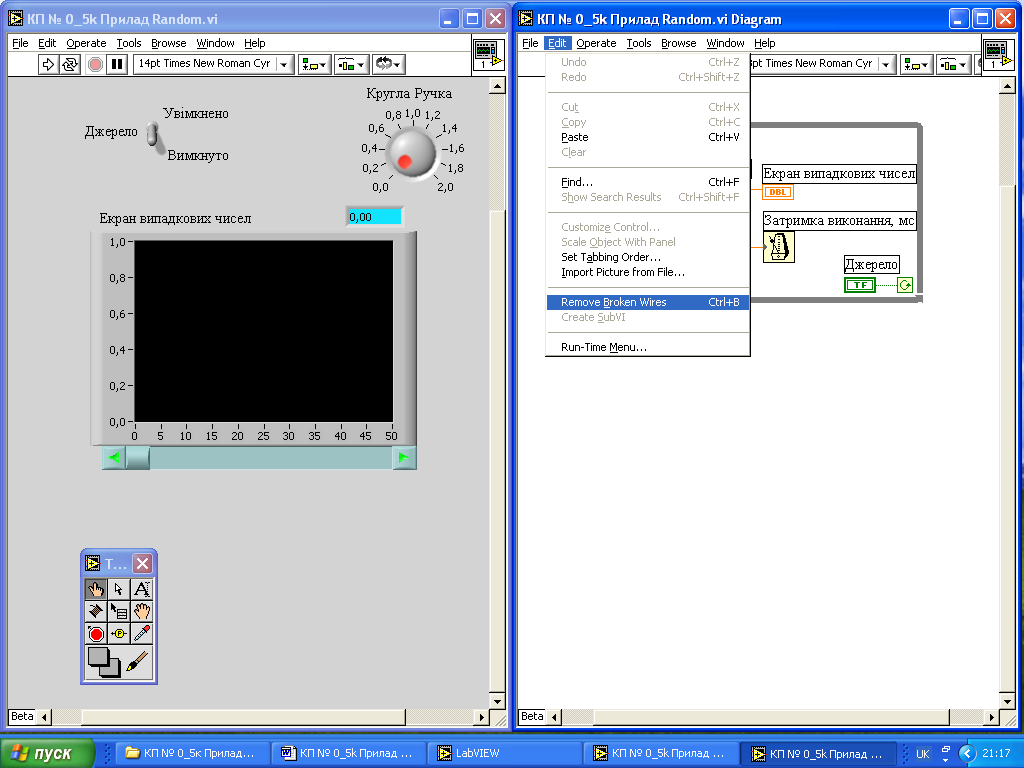This screenshot has width=1024, height=768.
Task: Choose Remove Broken Wires from Edit menu
Action: coord(647,302)
